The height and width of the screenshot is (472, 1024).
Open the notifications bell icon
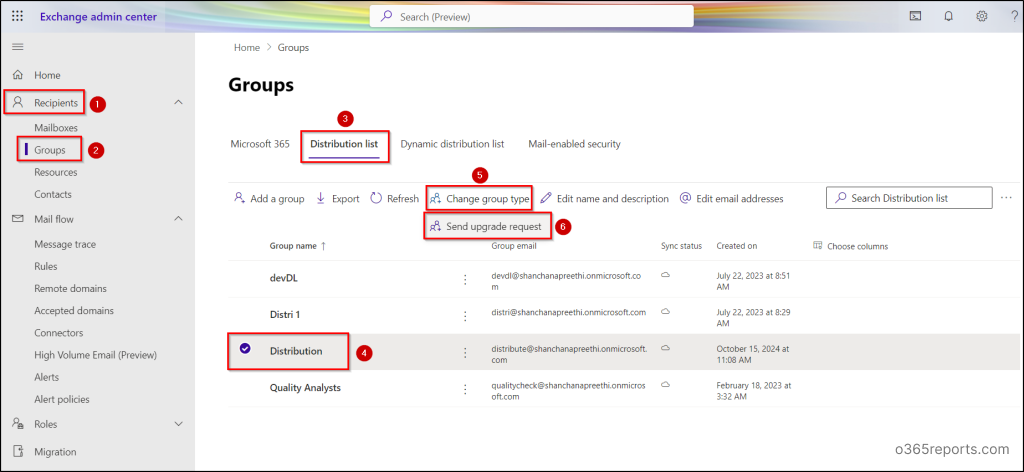948,16
